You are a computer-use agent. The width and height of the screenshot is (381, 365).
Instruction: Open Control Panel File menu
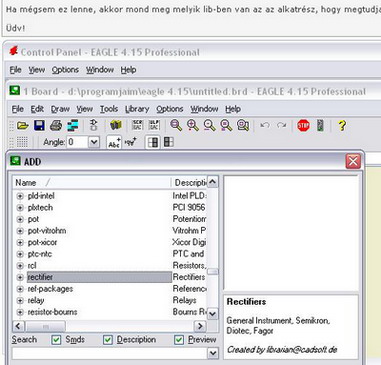[15, 70]
